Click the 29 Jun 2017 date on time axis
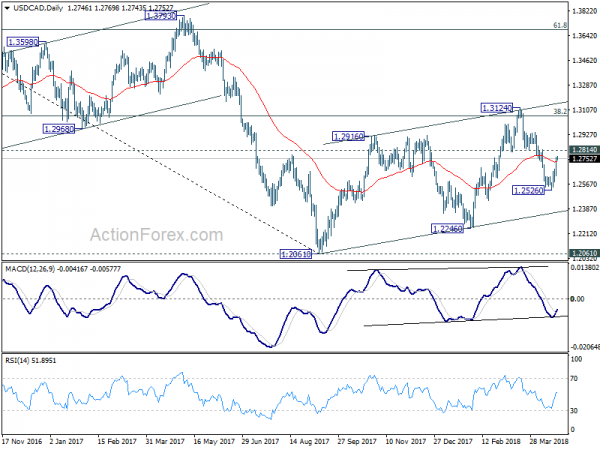 [260, 441]
